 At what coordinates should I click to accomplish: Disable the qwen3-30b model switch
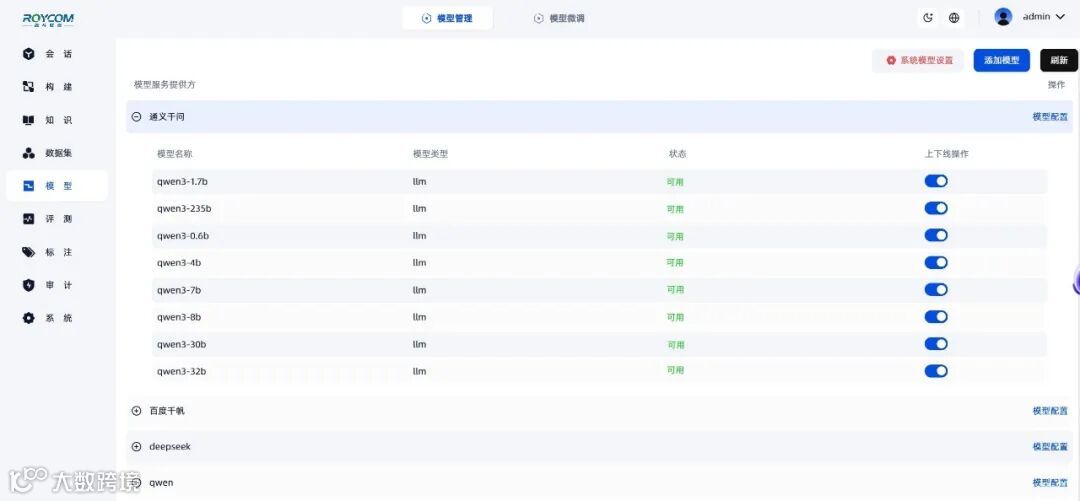tap(936, 344)
